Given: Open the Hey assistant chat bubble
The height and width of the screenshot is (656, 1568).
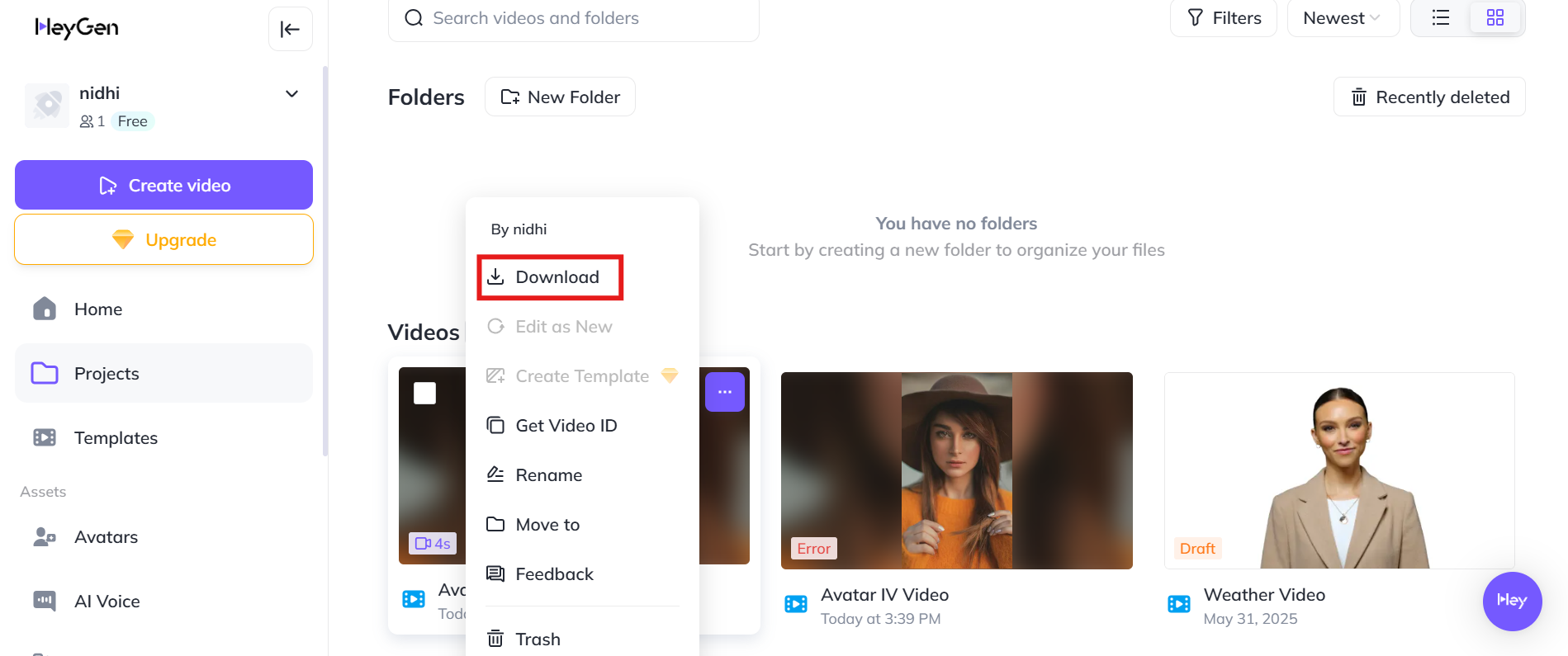Looking at the screenshot, I should (1512, 601).
